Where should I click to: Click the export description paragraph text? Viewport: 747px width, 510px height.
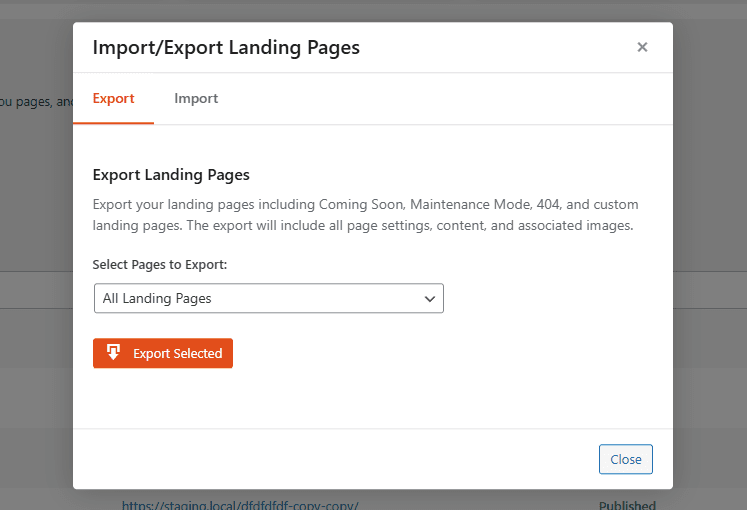point(365,215)
